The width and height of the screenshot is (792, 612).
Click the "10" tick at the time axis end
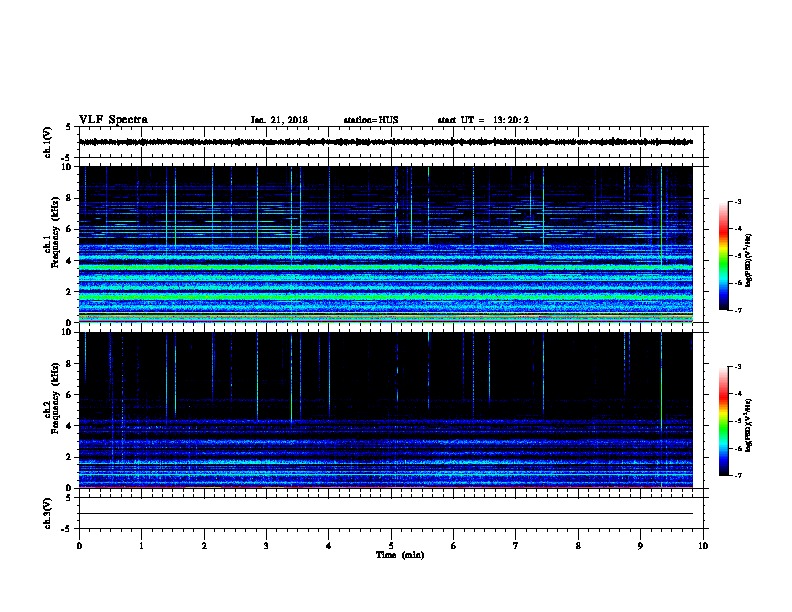703,546
